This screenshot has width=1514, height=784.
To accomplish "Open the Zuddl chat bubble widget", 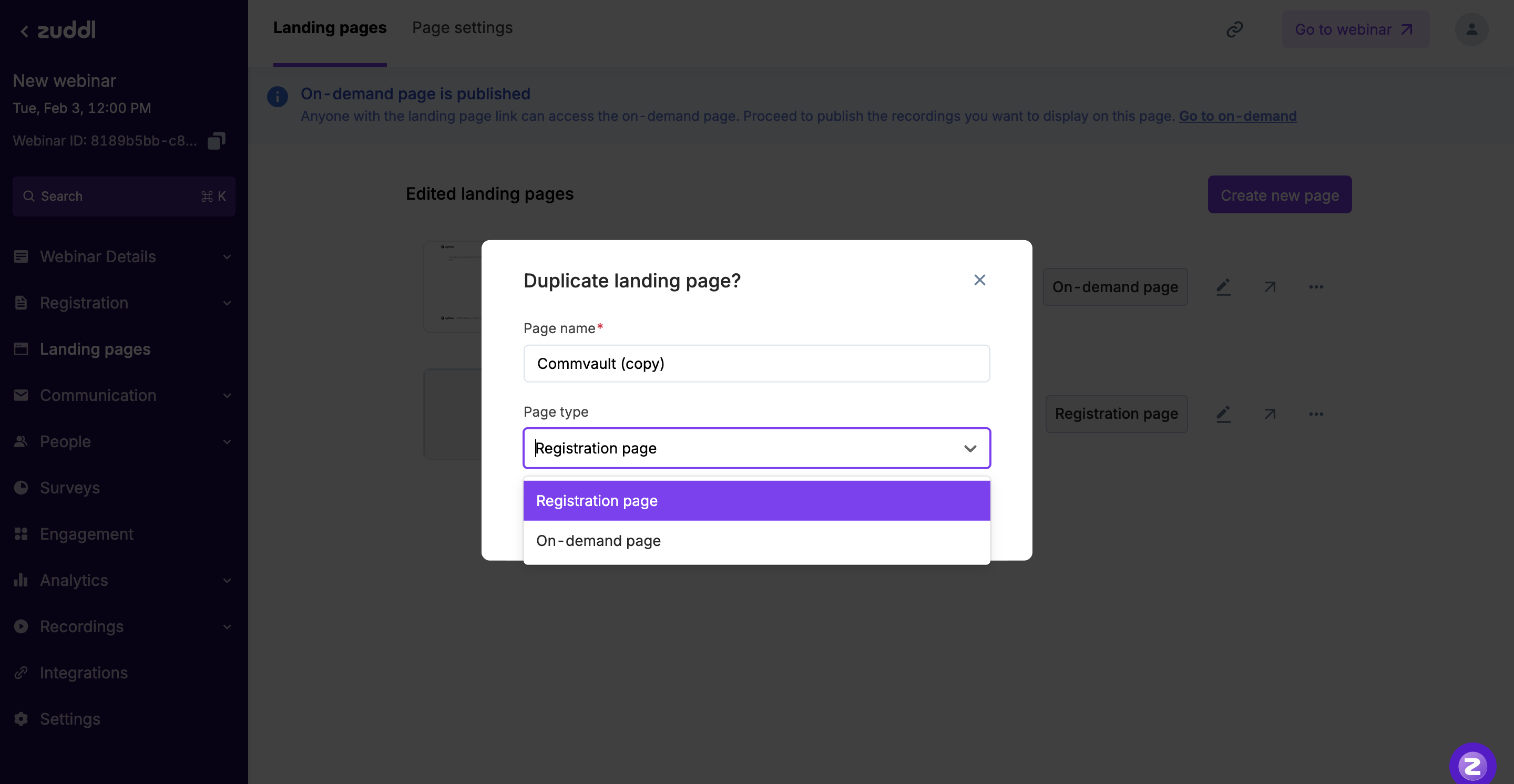I will point(1472,765).
